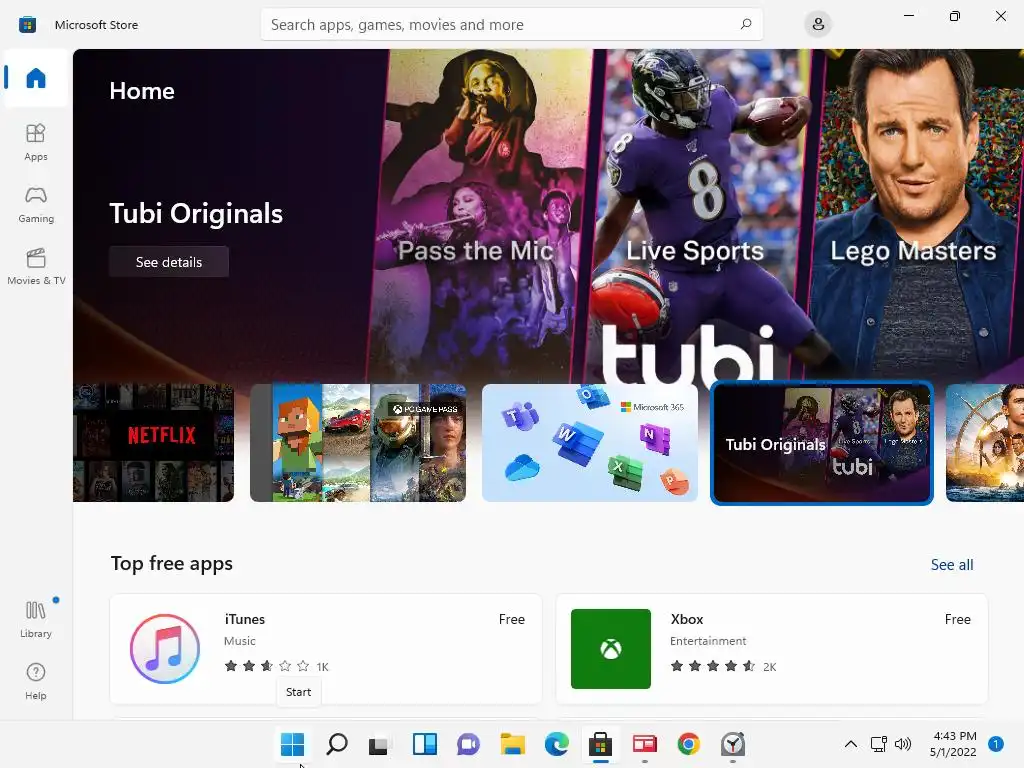Click the Tubi Originals hero heading

pos(196,214)
